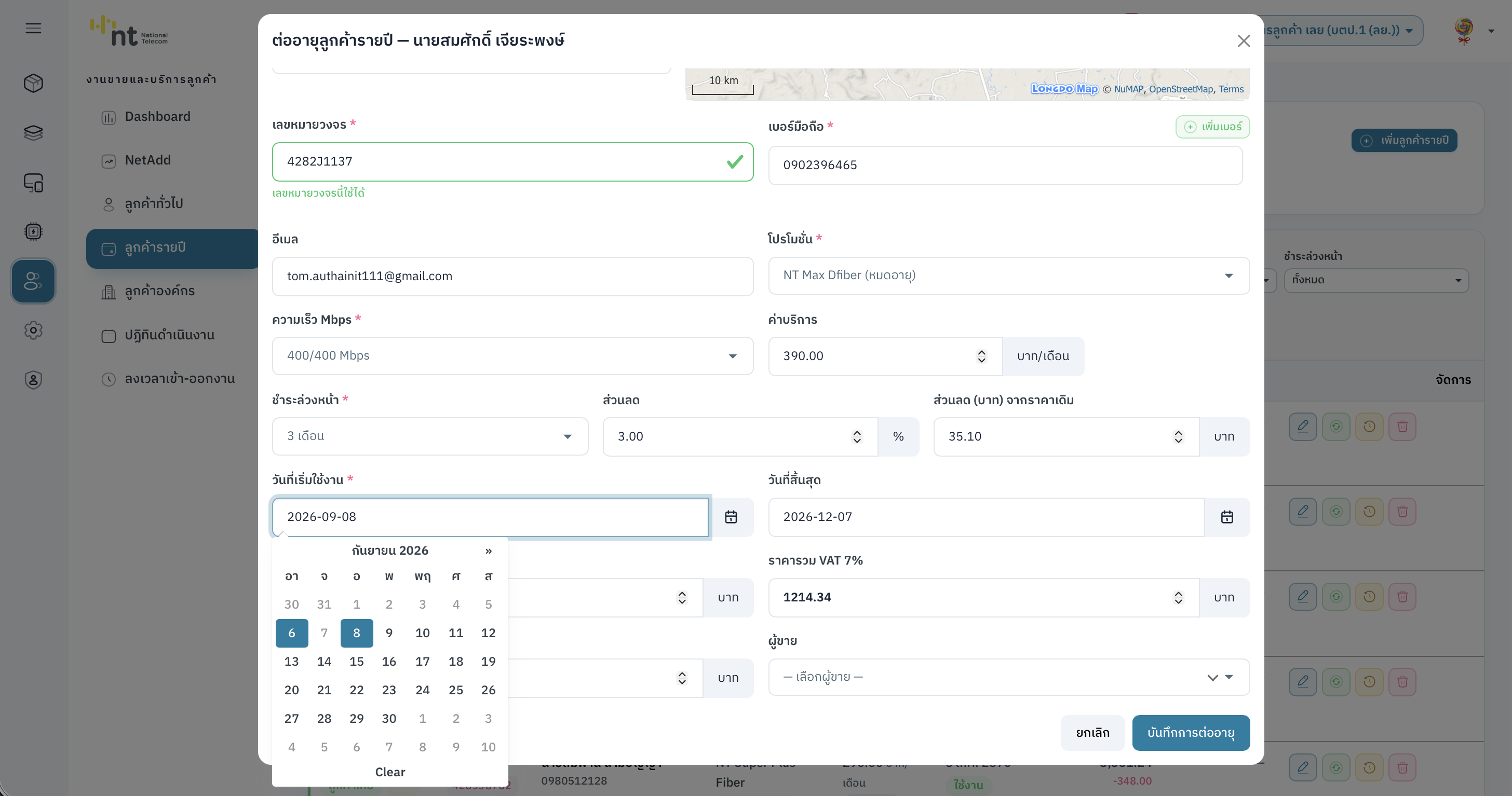The width and height of the screenshot is (1512, 796).
Task: Open the เลือกผู้ขาย seller dropdown
Action: pos(1008,678)
